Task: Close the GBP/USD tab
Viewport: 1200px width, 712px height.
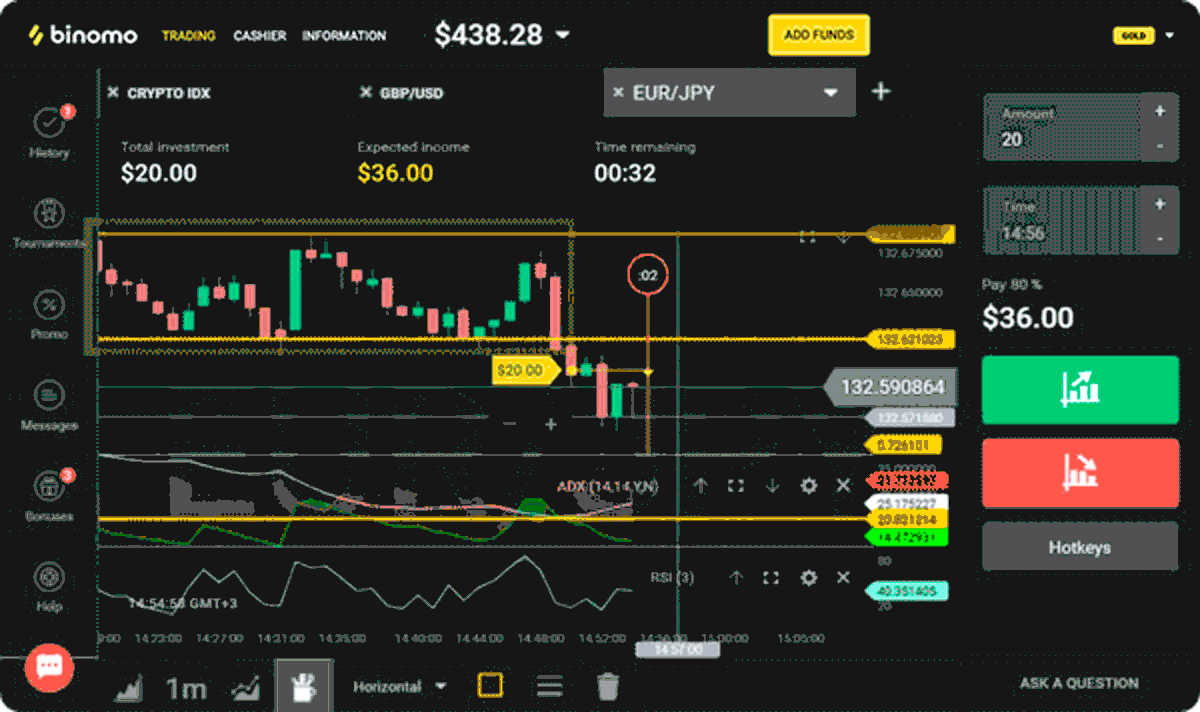Action: tap(365, 93)
